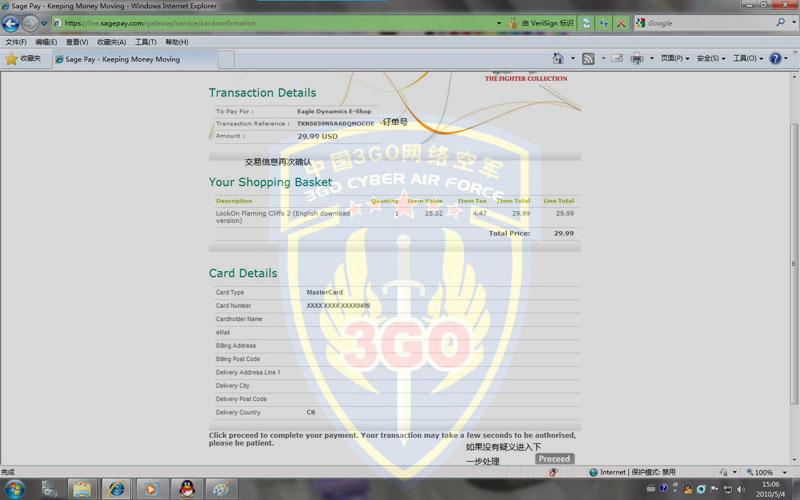Expand the RSS feeds dropdown arrow

pos(603,58)
